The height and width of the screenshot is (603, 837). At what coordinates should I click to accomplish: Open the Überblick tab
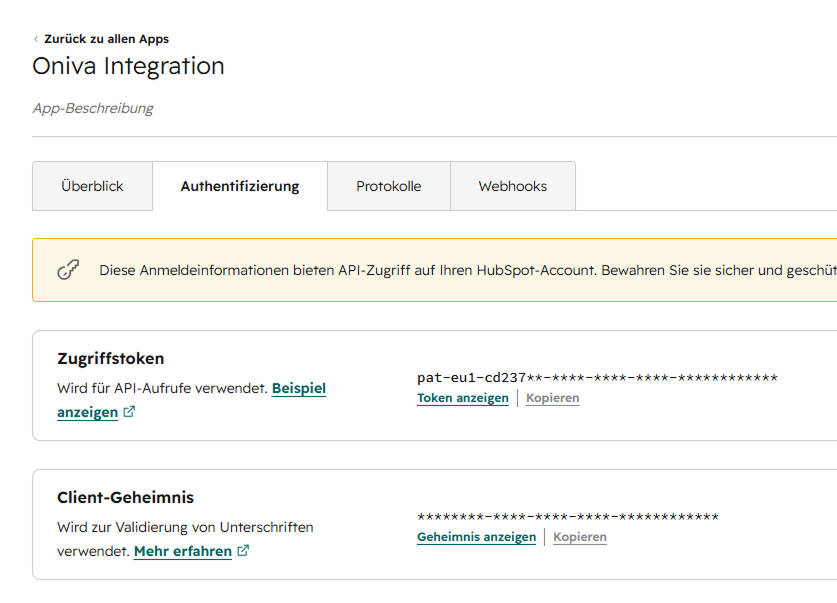click(x=92, y=186)
